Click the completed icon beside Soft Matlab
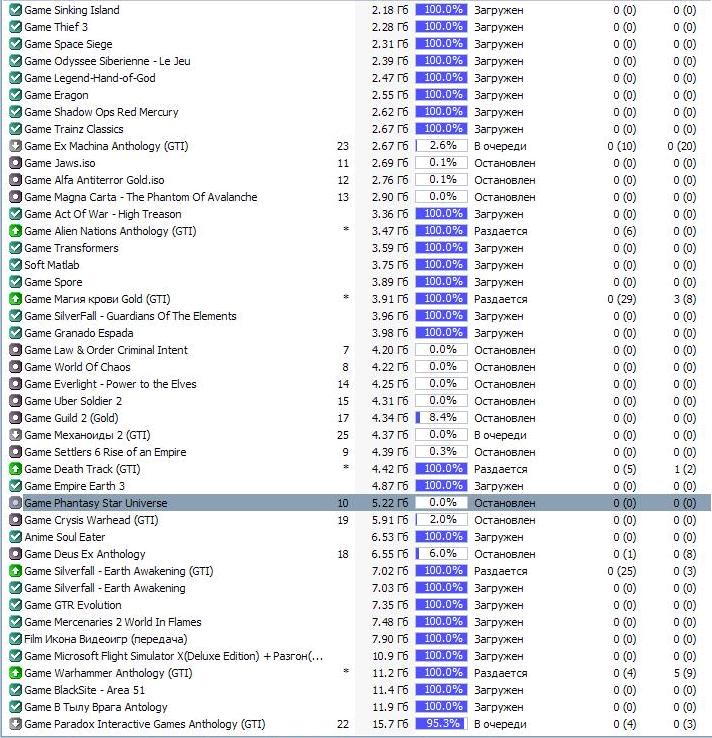 pos(16,265)
